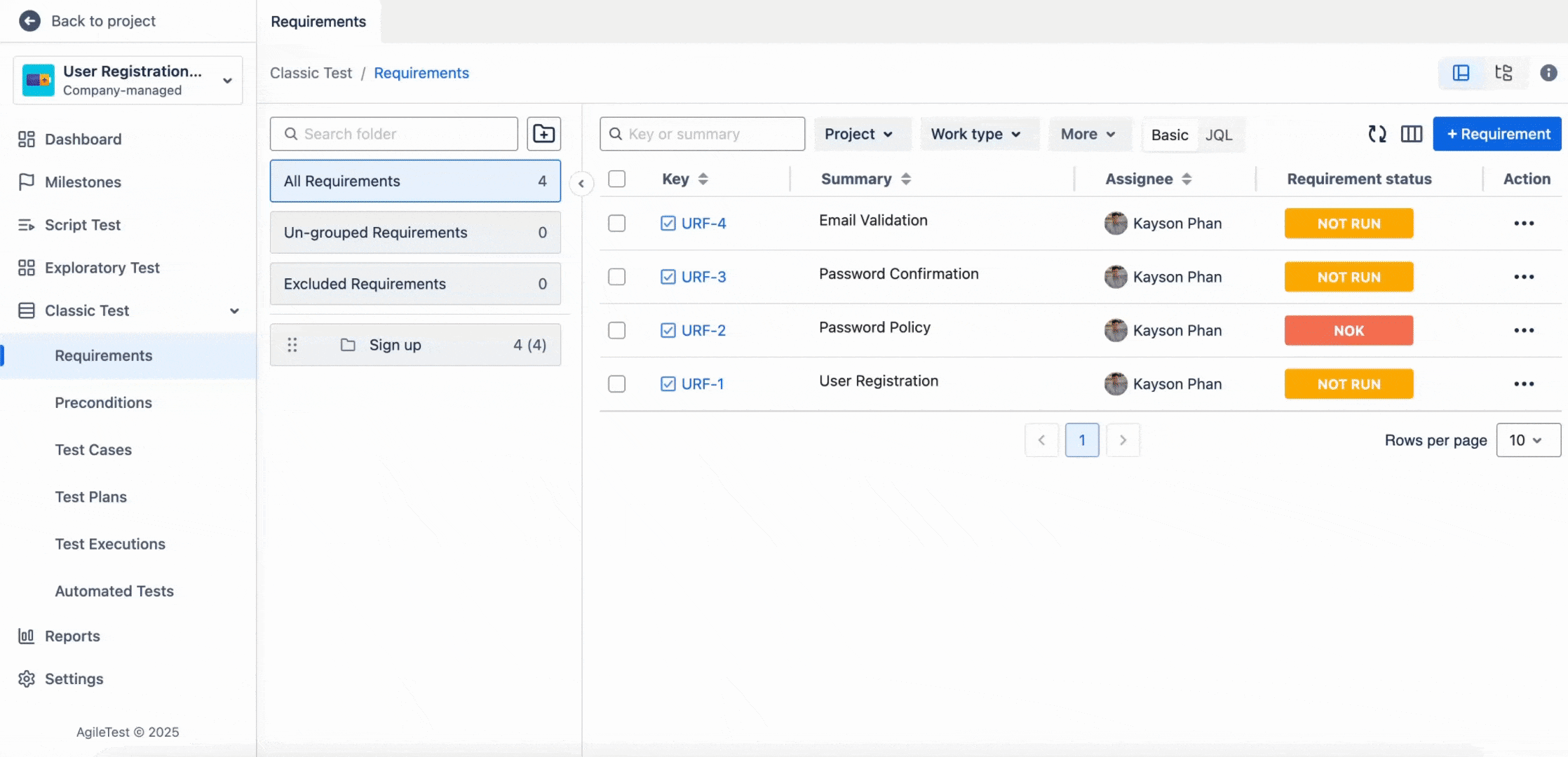Tick the select-all header checkbox
1568x757 pixels.
click(x=616, y=179)
